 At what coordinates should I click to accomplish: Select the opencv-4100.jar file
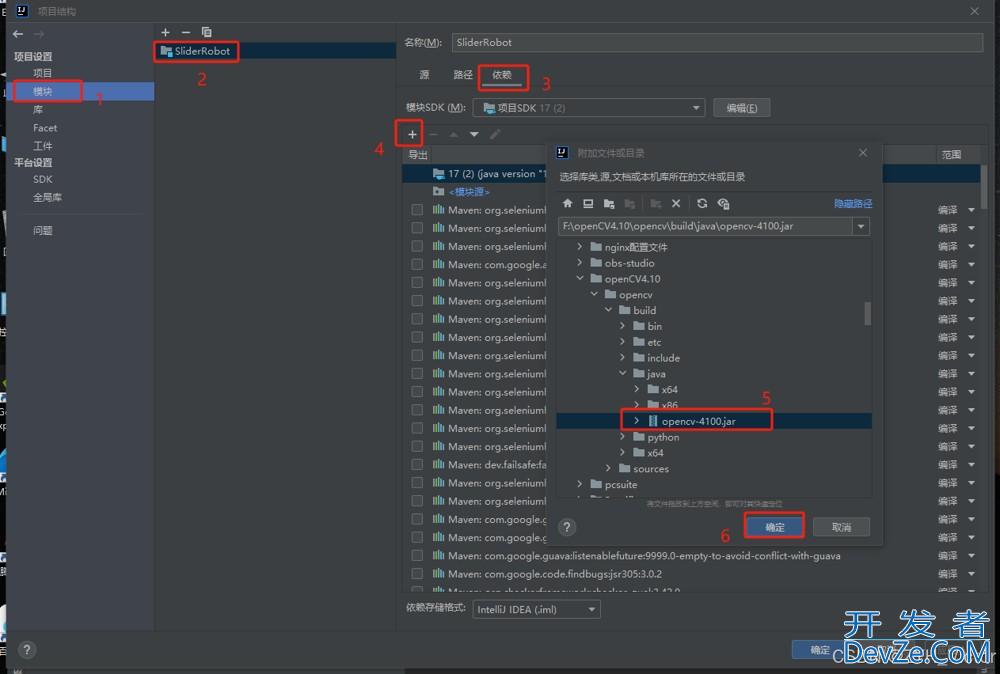(698, 421)
